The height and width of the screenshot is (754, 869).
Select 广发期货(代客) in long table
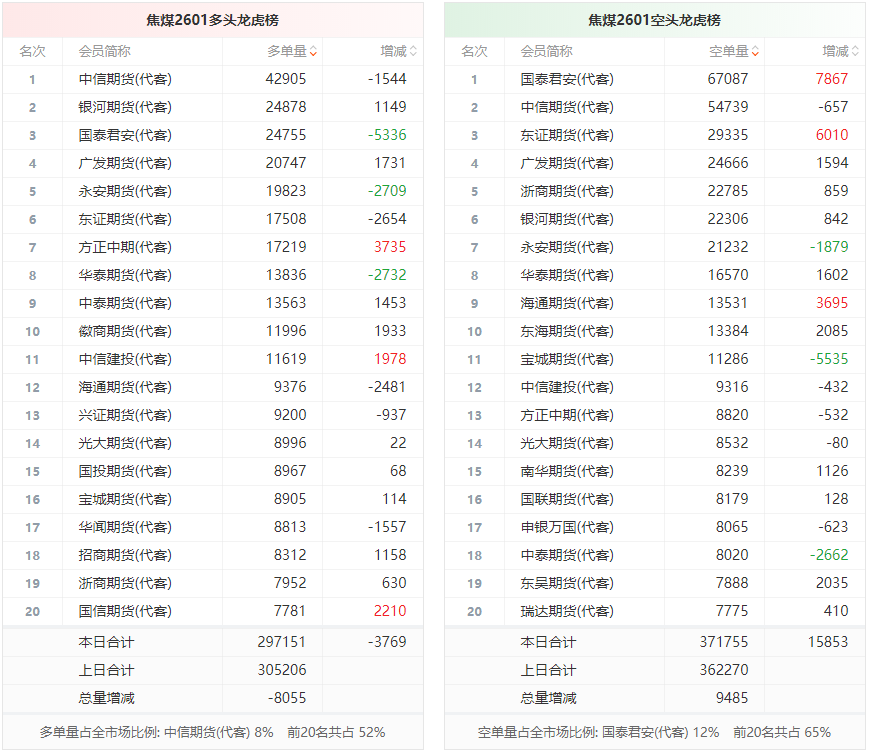(125, 163)
